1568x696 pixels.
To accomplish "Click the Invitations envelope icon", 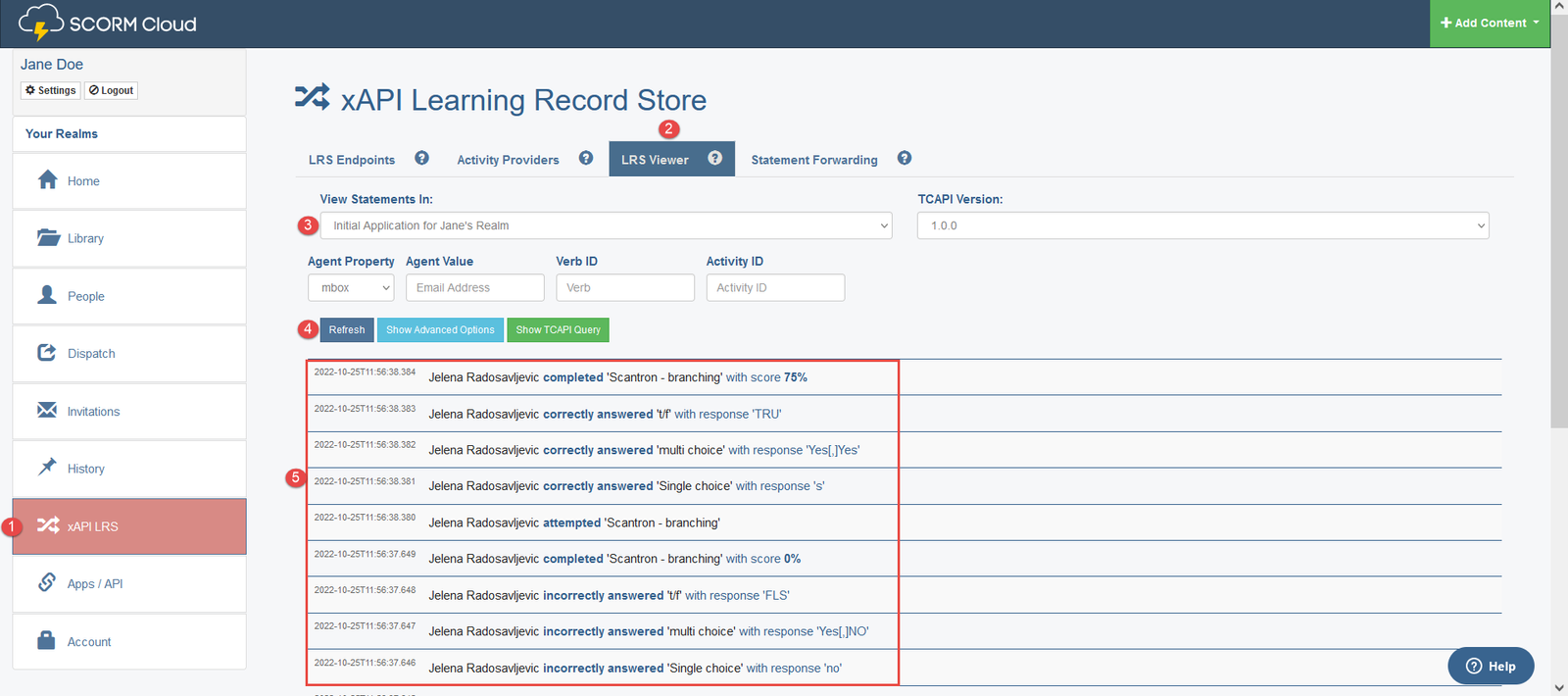I will pos(47,411).
